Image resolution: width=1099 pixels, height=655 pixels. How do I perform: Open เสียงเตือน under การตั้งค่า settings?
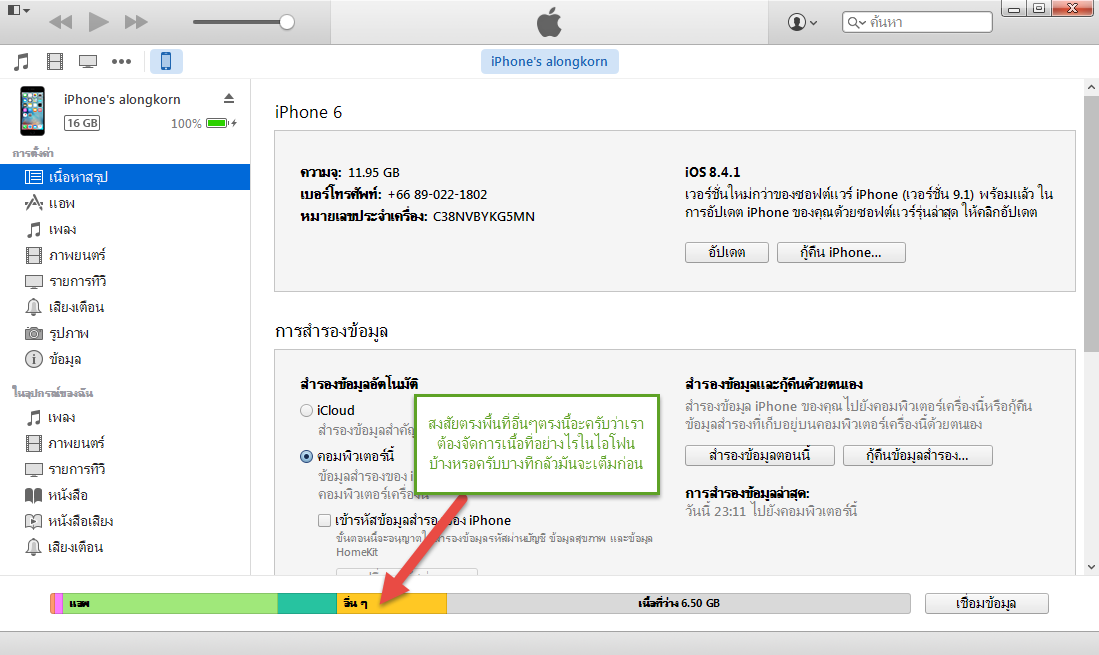pos(125,307)
